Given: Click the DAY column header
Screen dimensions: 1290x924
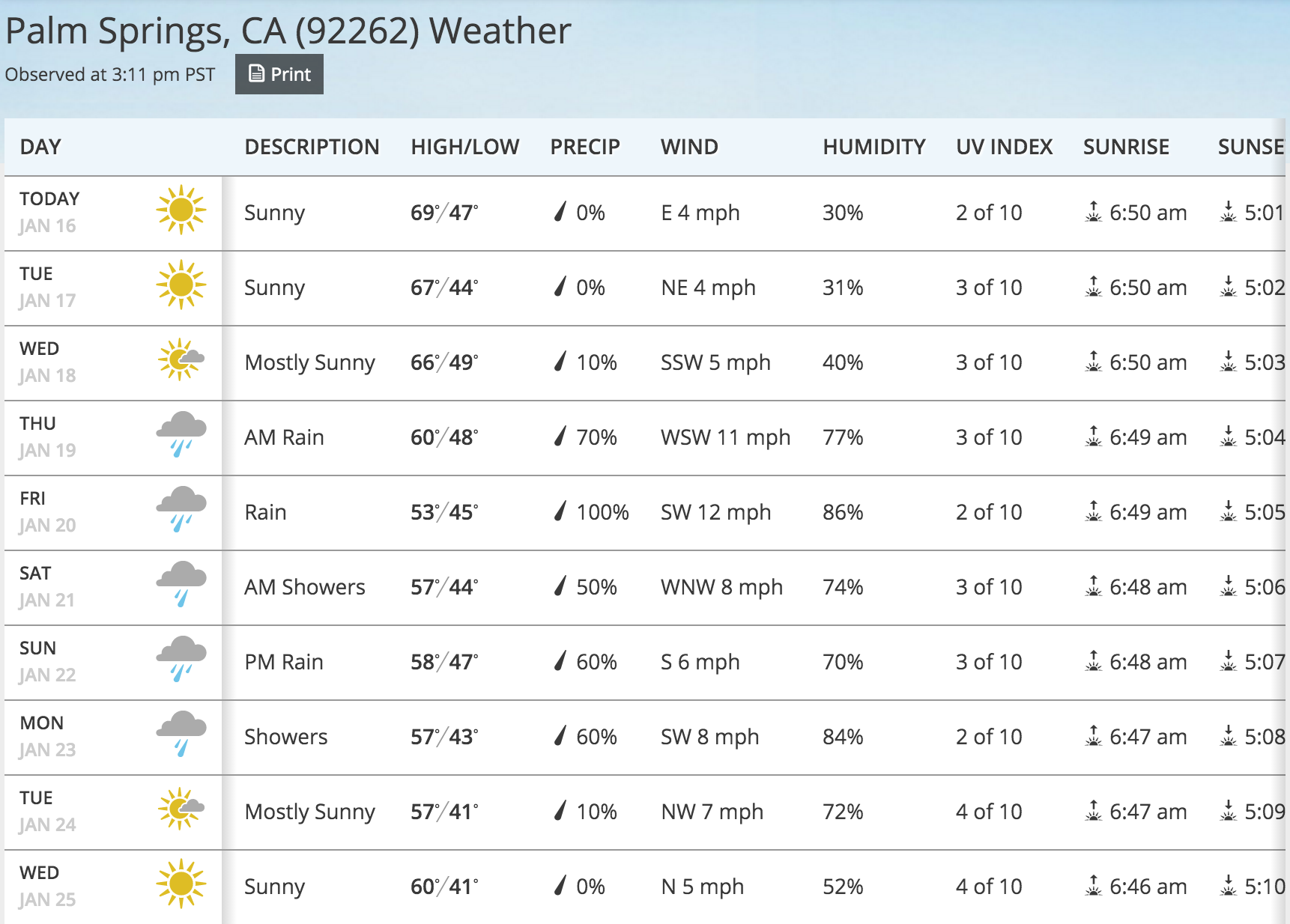Looking at the screenshot, I should [40, 147].
